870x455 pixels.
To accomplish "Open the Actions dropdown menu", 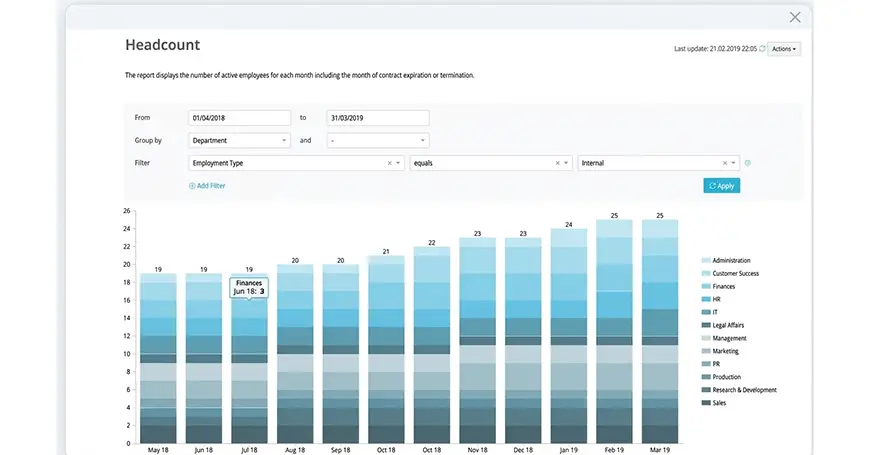I will click(x=784, y=48).
